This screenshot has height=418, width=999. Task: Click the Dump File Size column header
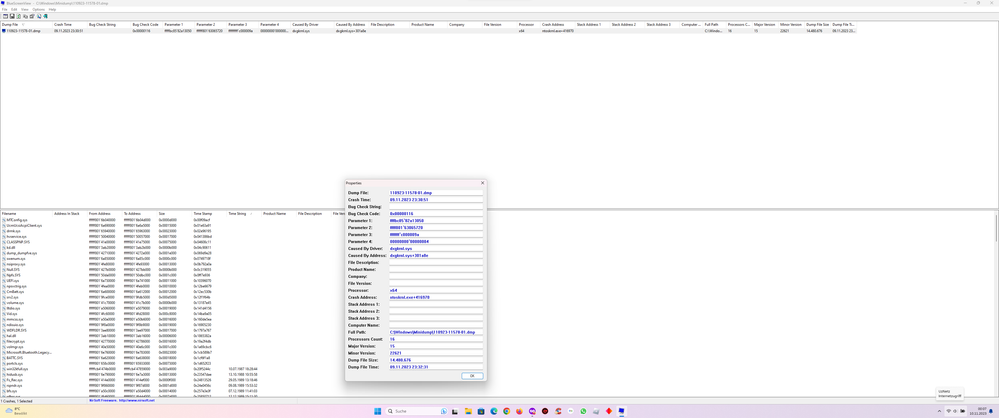click(x=817, y=24)
